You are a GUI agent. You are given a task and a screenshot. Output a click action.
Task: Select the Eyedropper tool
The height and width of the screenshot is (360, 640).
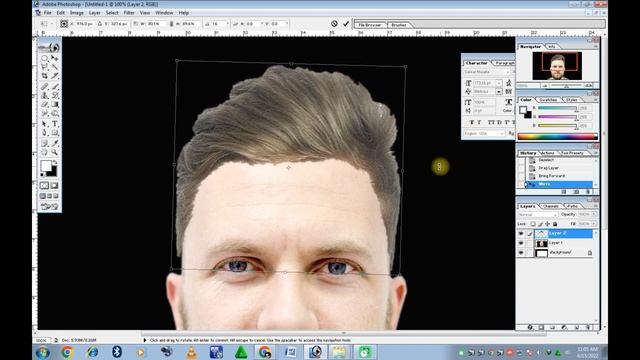pyautogui.click(x=55, y=143)
